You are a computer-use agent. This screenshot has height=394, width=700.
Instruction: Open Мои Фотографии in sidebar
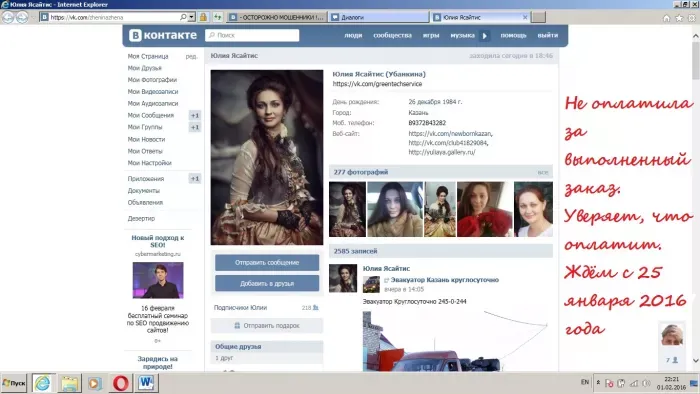pos(152,79)
